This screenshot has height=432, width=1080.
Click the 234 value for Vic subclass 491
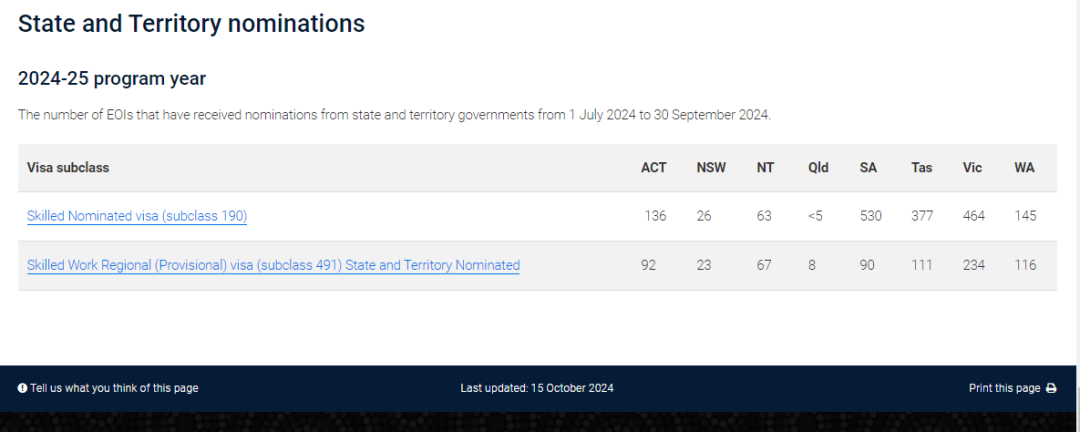click(x=974, y=265)
